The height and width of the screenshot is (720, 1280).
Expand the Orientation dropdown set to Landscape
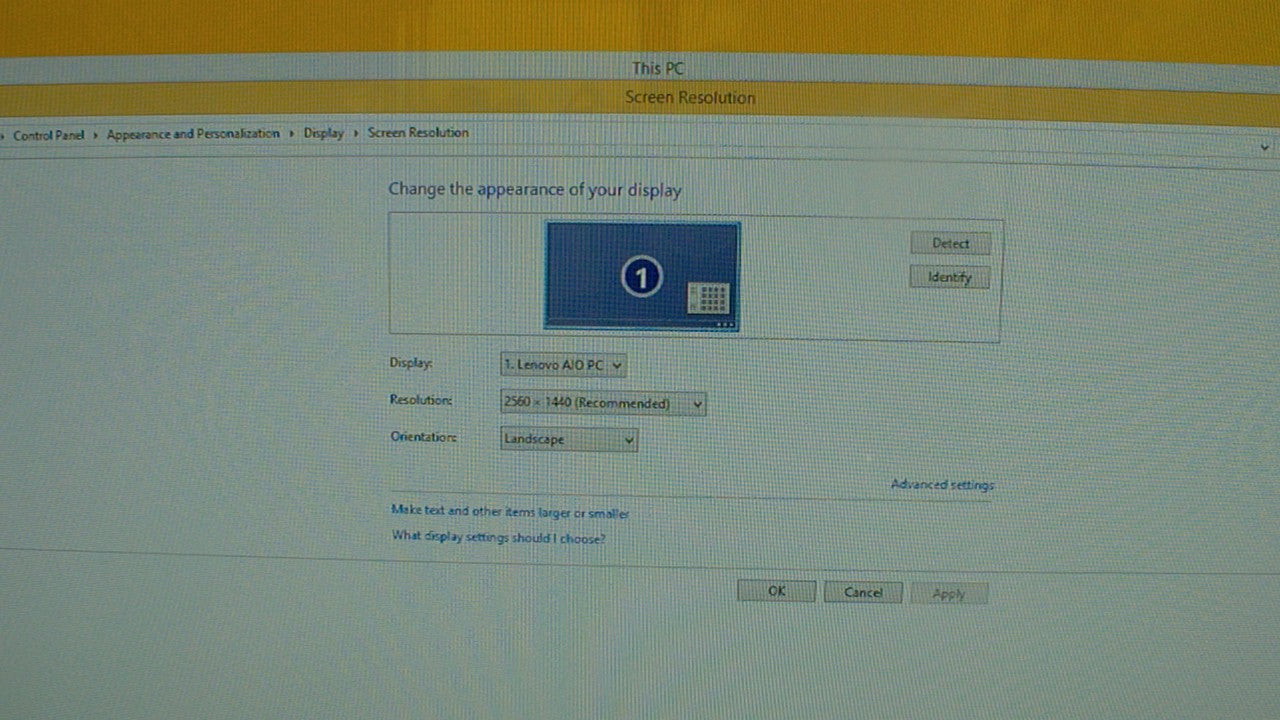tap(569, 439)
